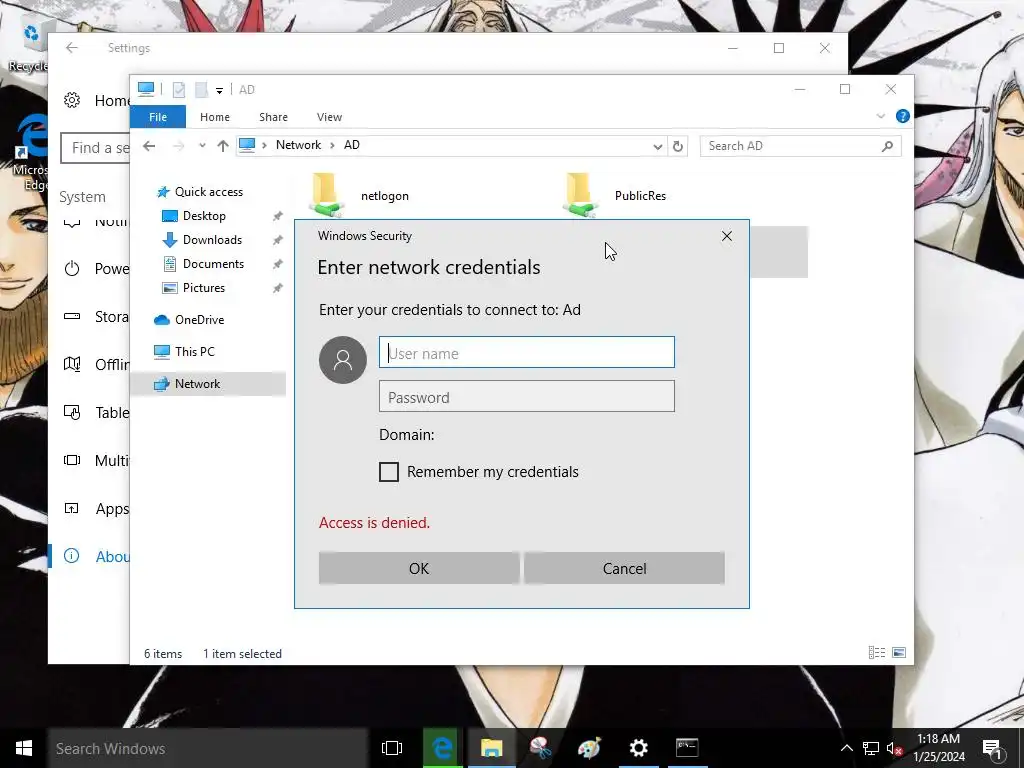Expand the address bar history dropdown
Screen dimensions: 1024x768
click(657, 146)
